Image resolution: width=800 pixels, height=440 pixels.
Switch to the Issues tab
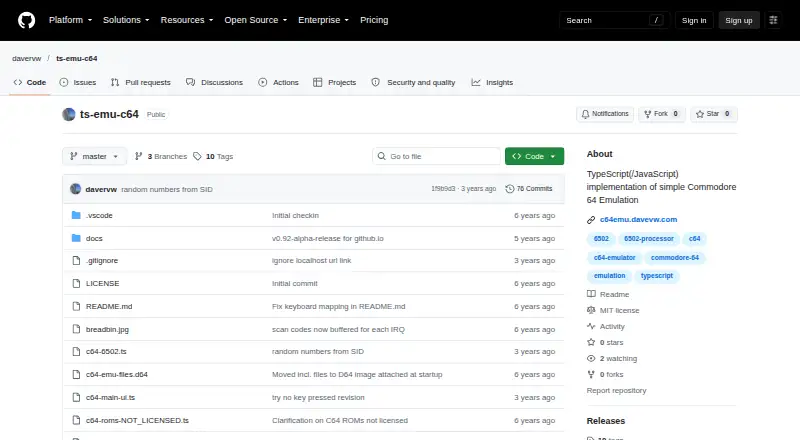pos(78,82)
